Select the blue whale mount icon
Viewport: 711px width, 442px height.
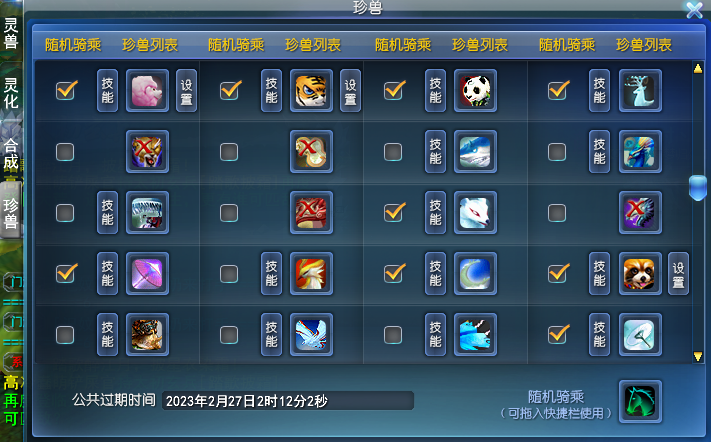pyautogui.click(x=475, y=151)
